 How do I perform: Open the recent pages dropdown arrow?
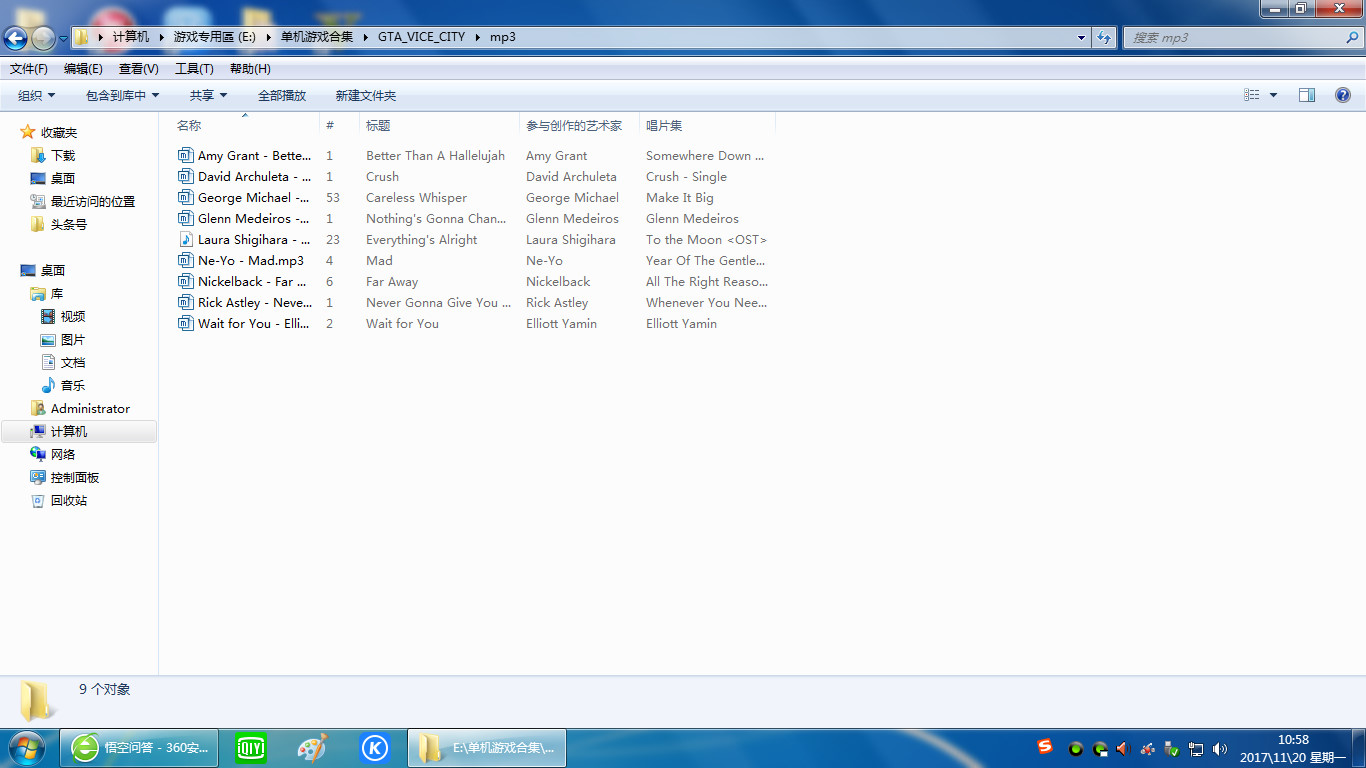pyautogui.click(x=63, y=38)
